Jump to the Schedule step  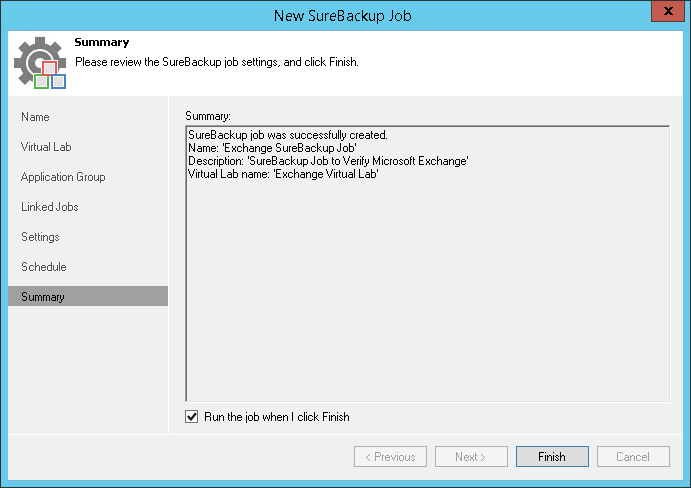pos(44,267)
